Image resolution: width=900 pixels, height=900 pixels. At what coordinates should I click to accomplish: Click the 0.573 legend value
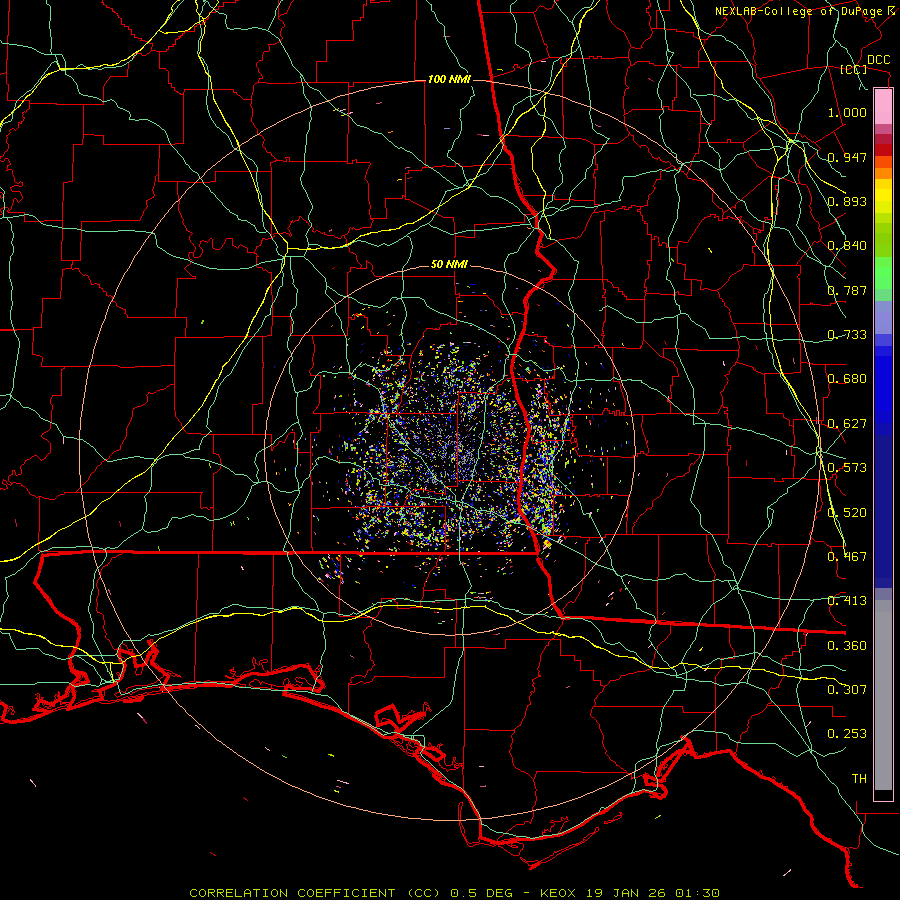pos(847,468)
